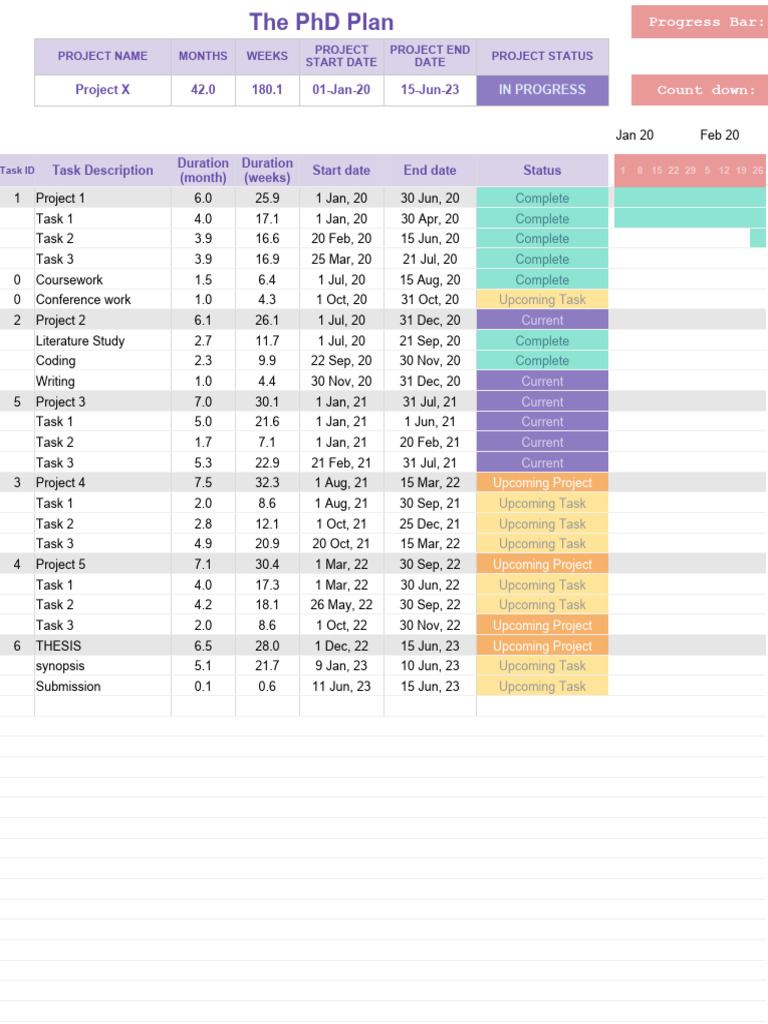Click the project end date 15-Jun-23 cell
The image size is (768, 1024).
tap(430, 90)
